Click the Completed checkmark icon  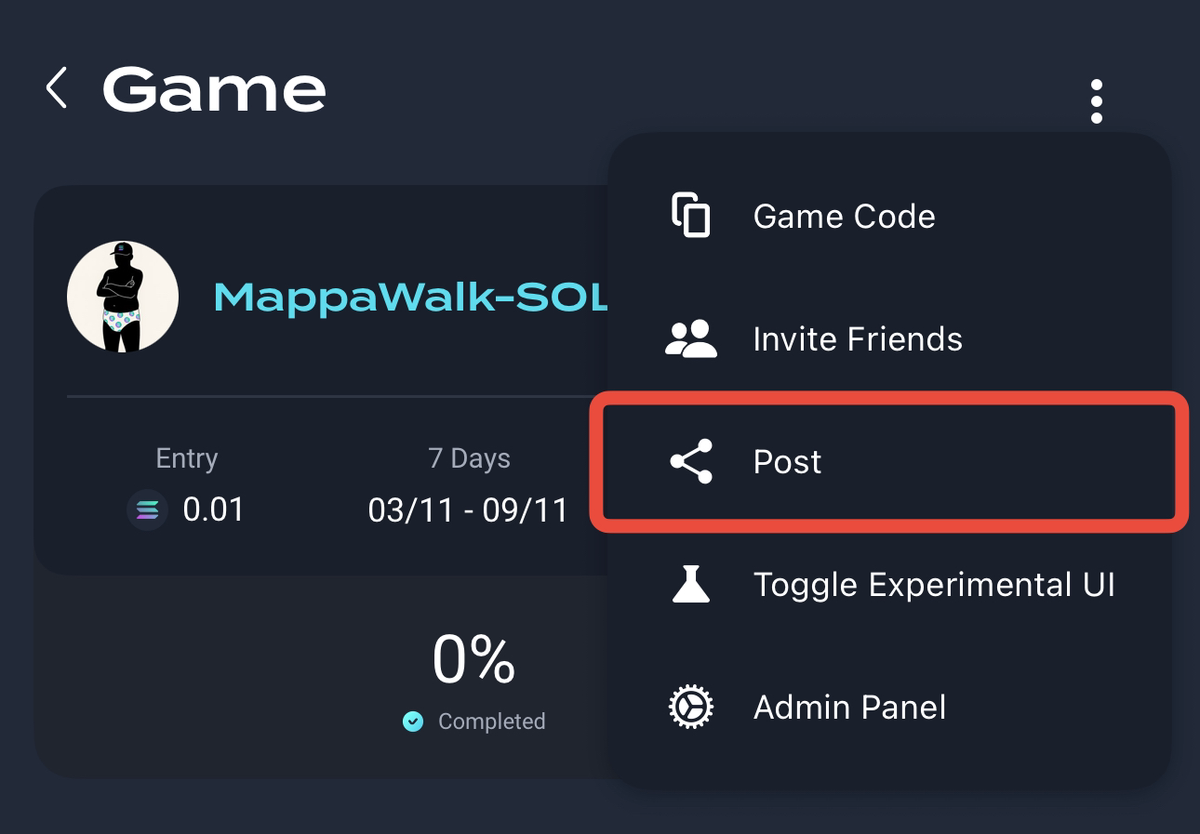point(413,721)
